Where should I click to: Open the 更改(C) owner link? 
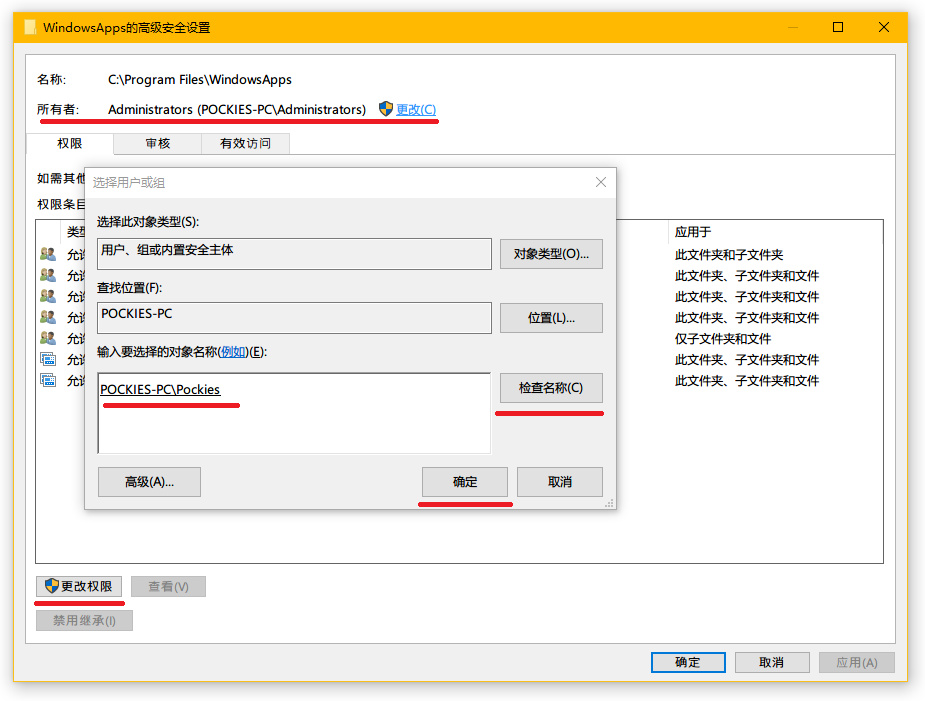(x=416, y=110)
